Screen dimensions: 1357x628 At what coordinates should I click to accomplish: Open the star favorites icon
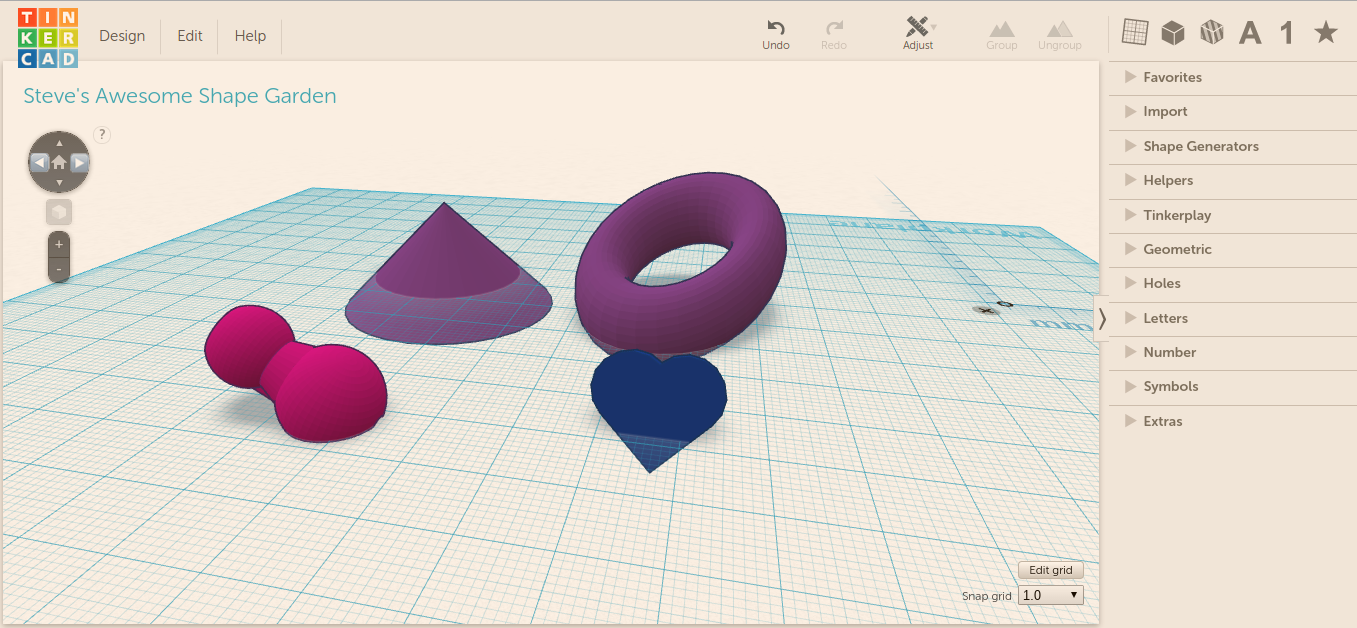(x=1326, y=33)
